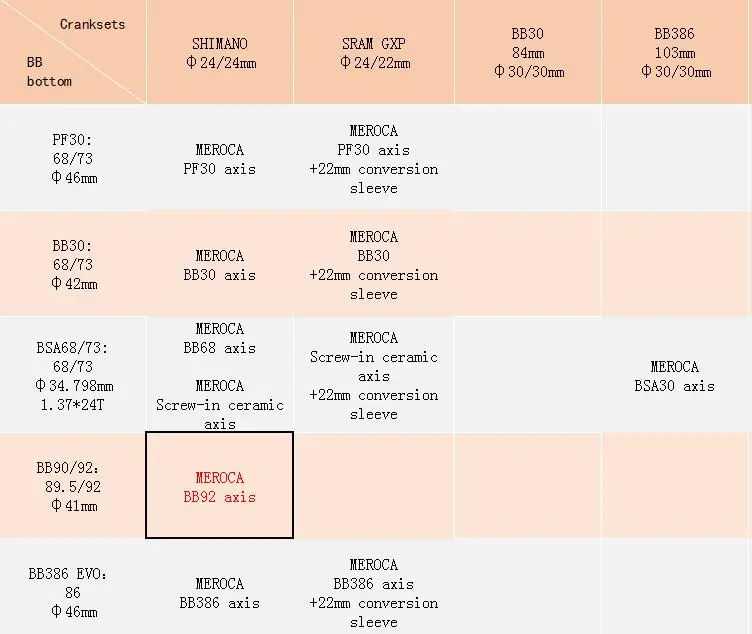Select the BB386 103mm column header

[x=675, y=52]
